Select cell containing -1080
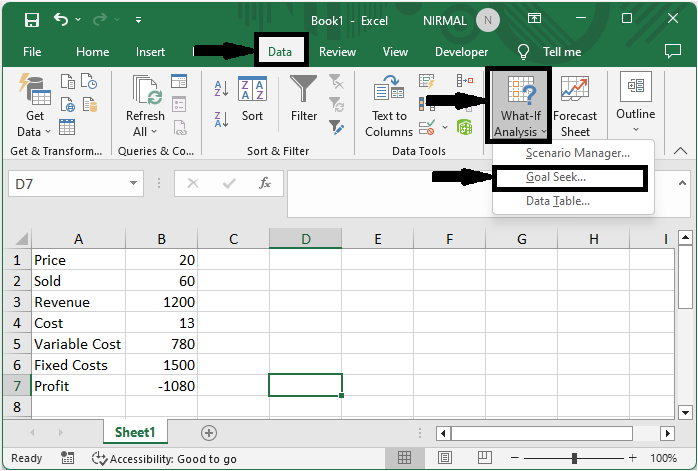The width and height of the screenshot is (698, 471). click(x=162, y=386)
